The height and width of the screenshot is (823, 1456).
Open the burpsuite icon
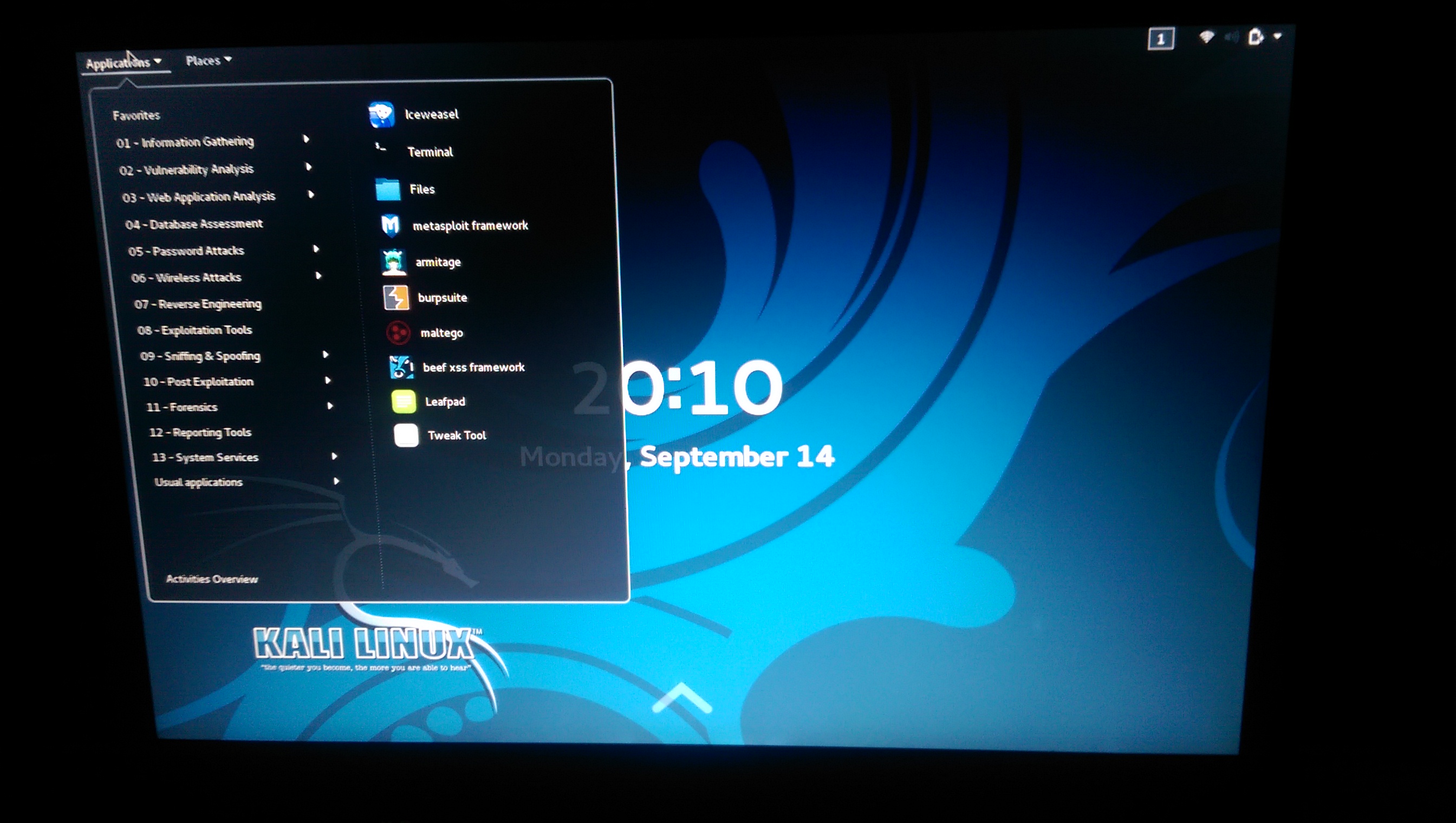click(x=396, y=298)
